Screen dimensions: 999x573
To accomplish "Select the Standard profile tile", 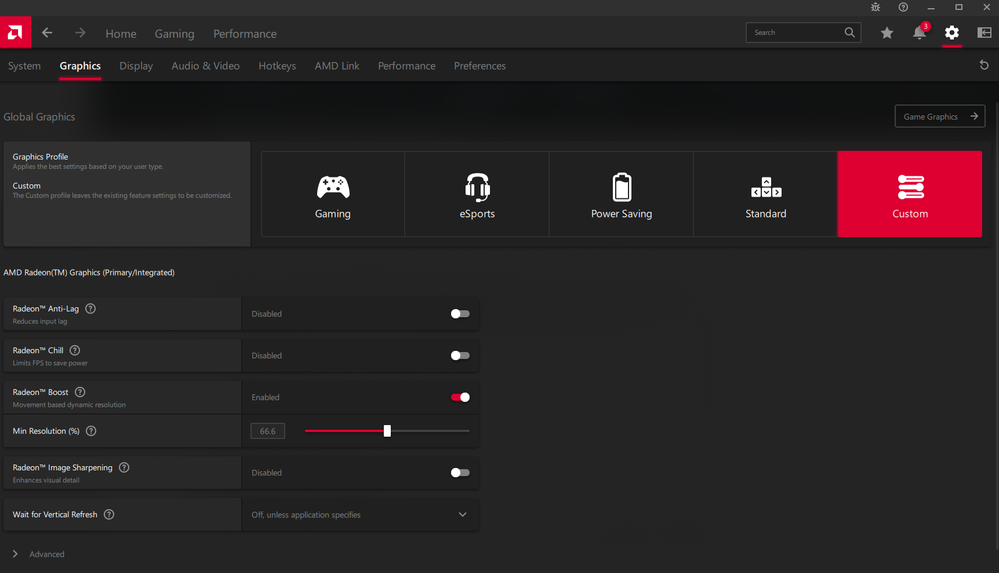I will pyautogui.click(x=766, y=194).
